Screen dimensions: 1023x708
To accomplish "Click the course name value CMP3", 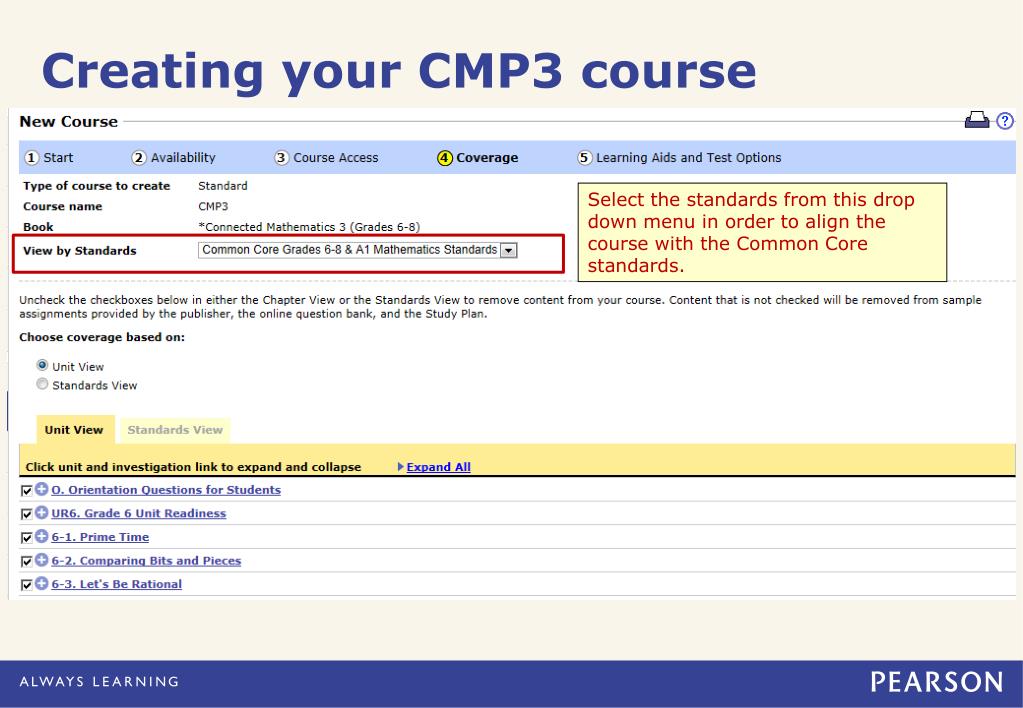I will [213, 206].
